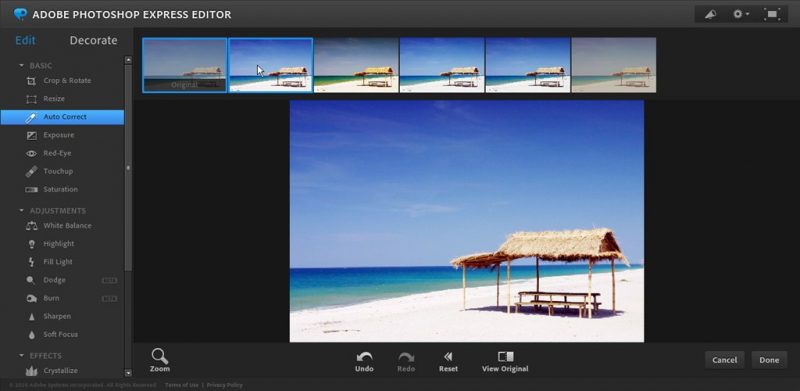Select the Sharpen tool
The image size is (800, 391).
[x=62, y=316]
